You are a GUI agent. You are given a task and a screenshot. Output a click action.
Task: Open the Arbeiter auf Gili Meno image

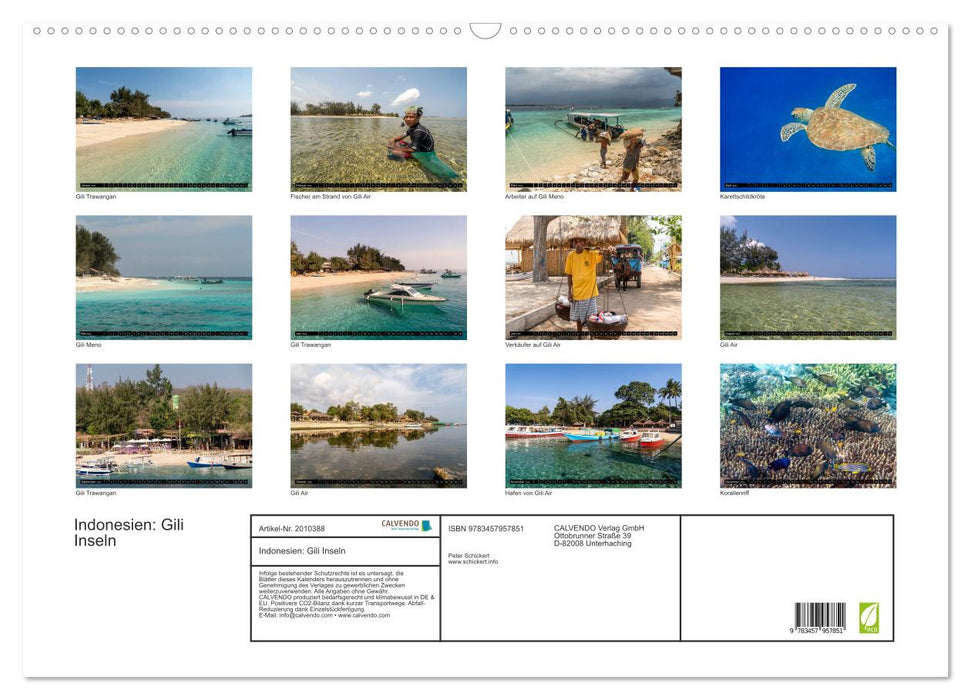pos(592,128)
